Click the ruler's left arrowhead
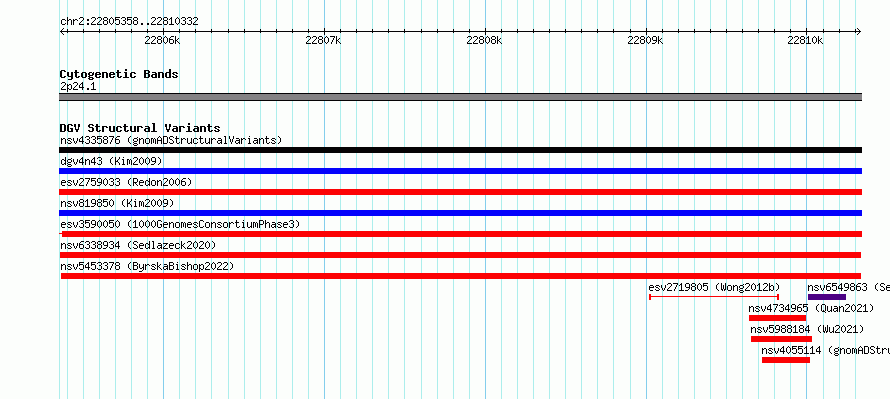Image resolution: width=890 pixels, height=399 pixels. (62, 32)
